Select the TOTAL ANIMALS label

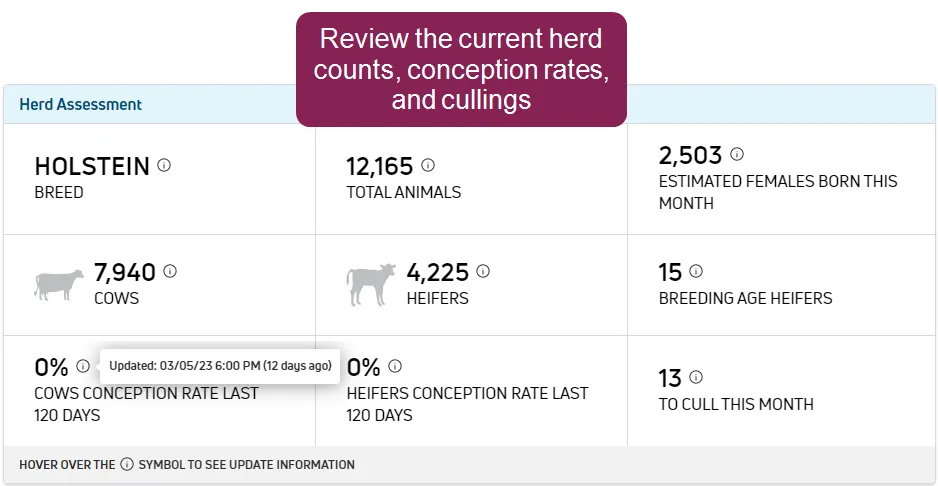[x=404, y=192]
